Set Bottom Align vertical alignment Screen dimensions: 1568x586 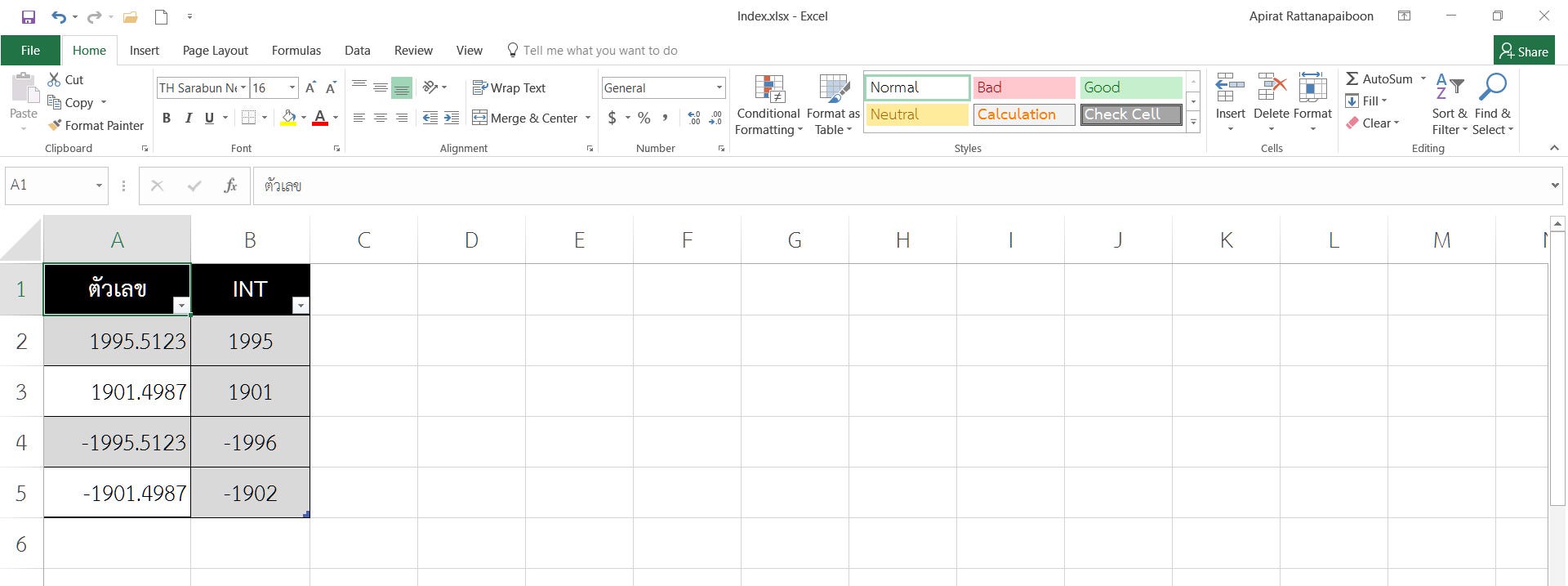[402, 87]
